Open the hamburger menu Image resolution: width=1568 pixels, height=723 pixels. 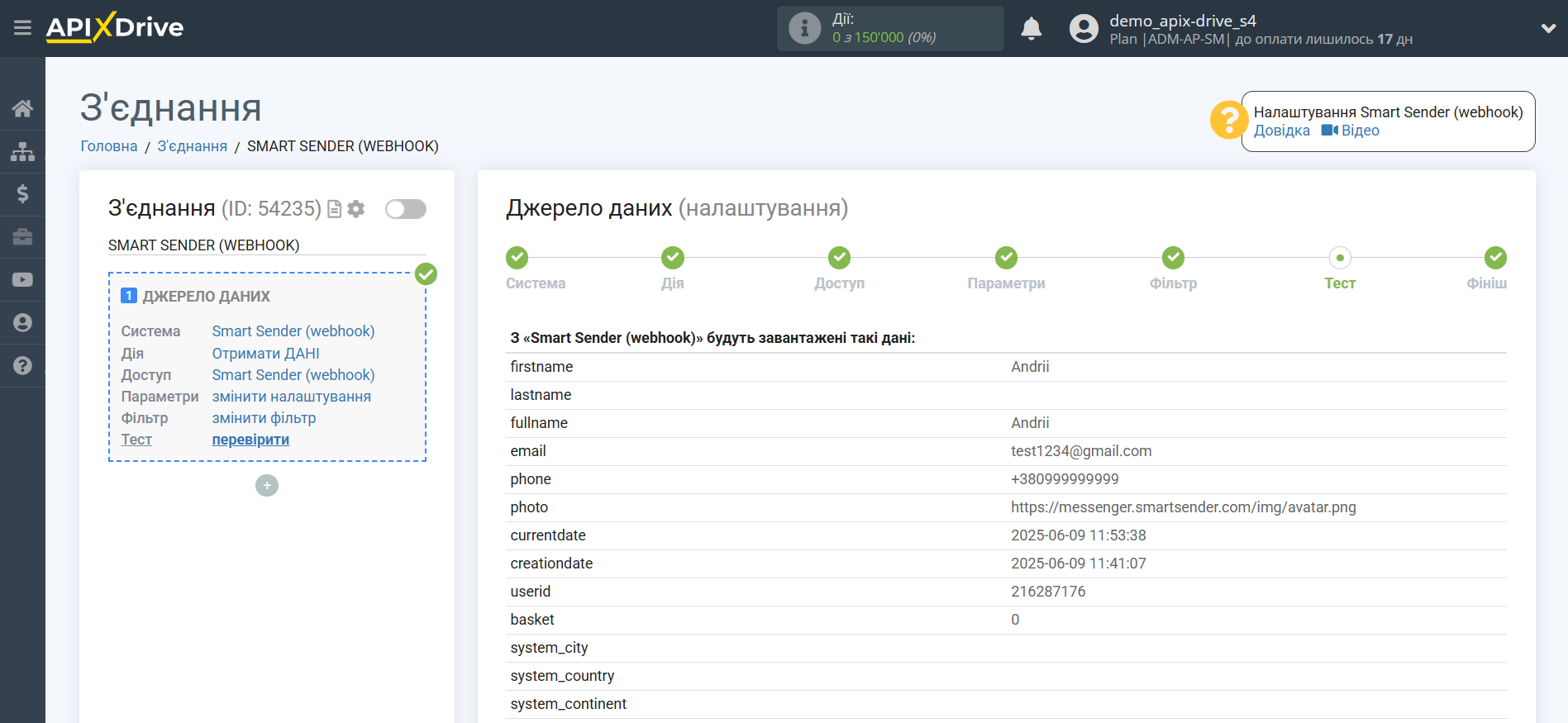point(22,28)
